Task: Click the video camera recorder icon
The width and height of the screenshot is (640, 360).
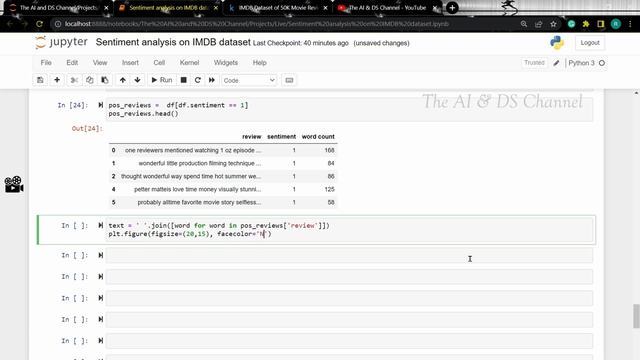Action: click(x=14, y=184)
